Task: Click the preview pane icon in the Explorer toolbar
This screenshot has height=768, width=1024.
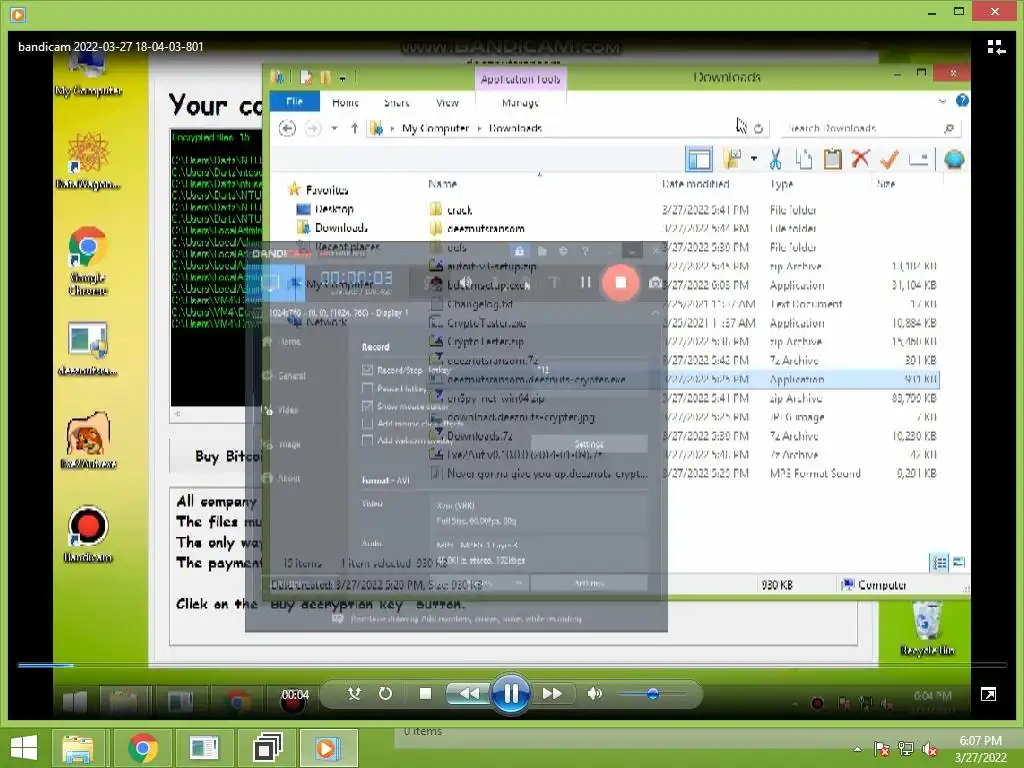Action: [699, 159]
